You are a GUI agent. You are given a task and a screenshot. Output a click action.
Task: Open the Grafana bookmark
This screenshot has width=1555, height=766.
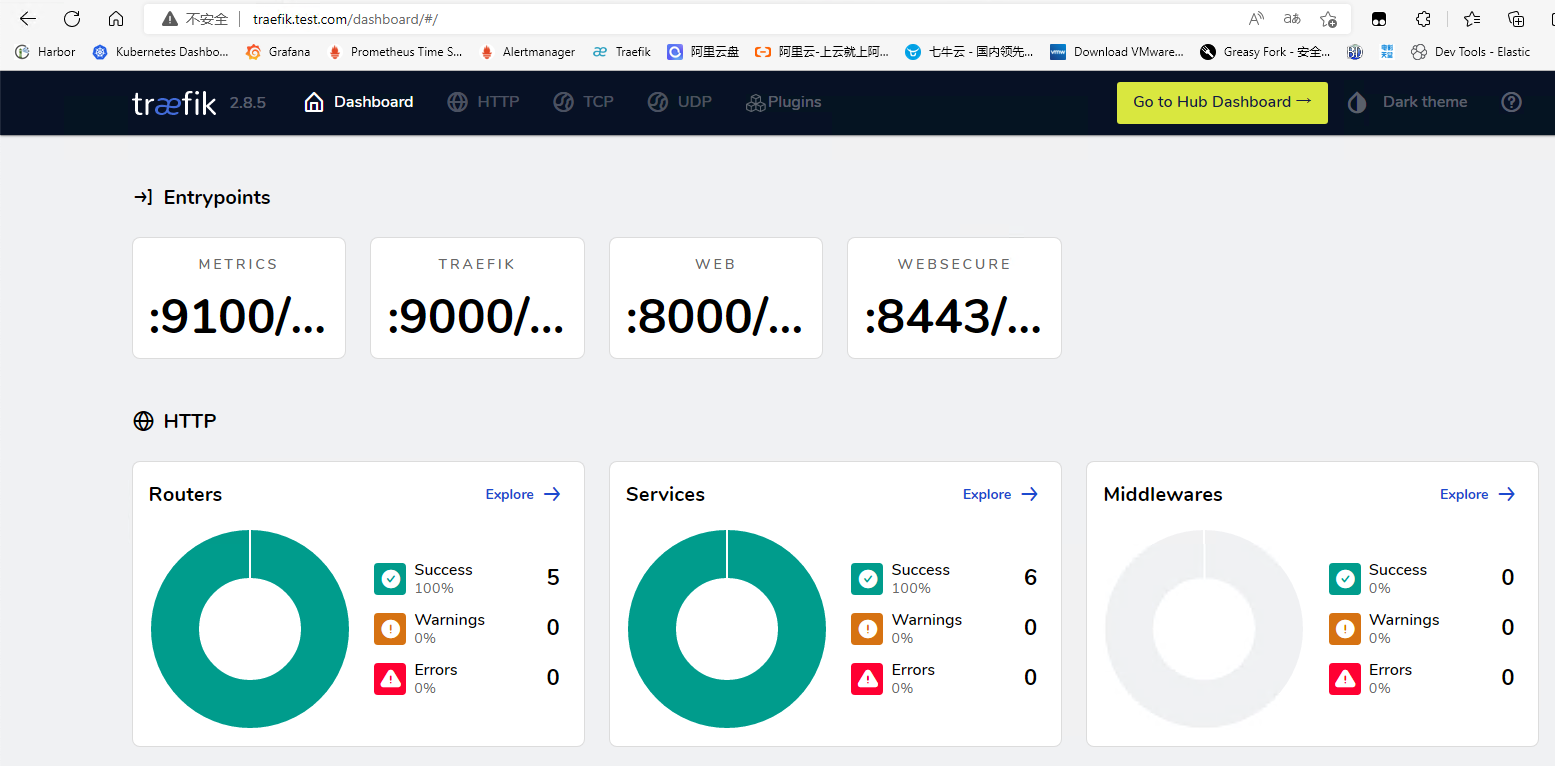[279, 52]
